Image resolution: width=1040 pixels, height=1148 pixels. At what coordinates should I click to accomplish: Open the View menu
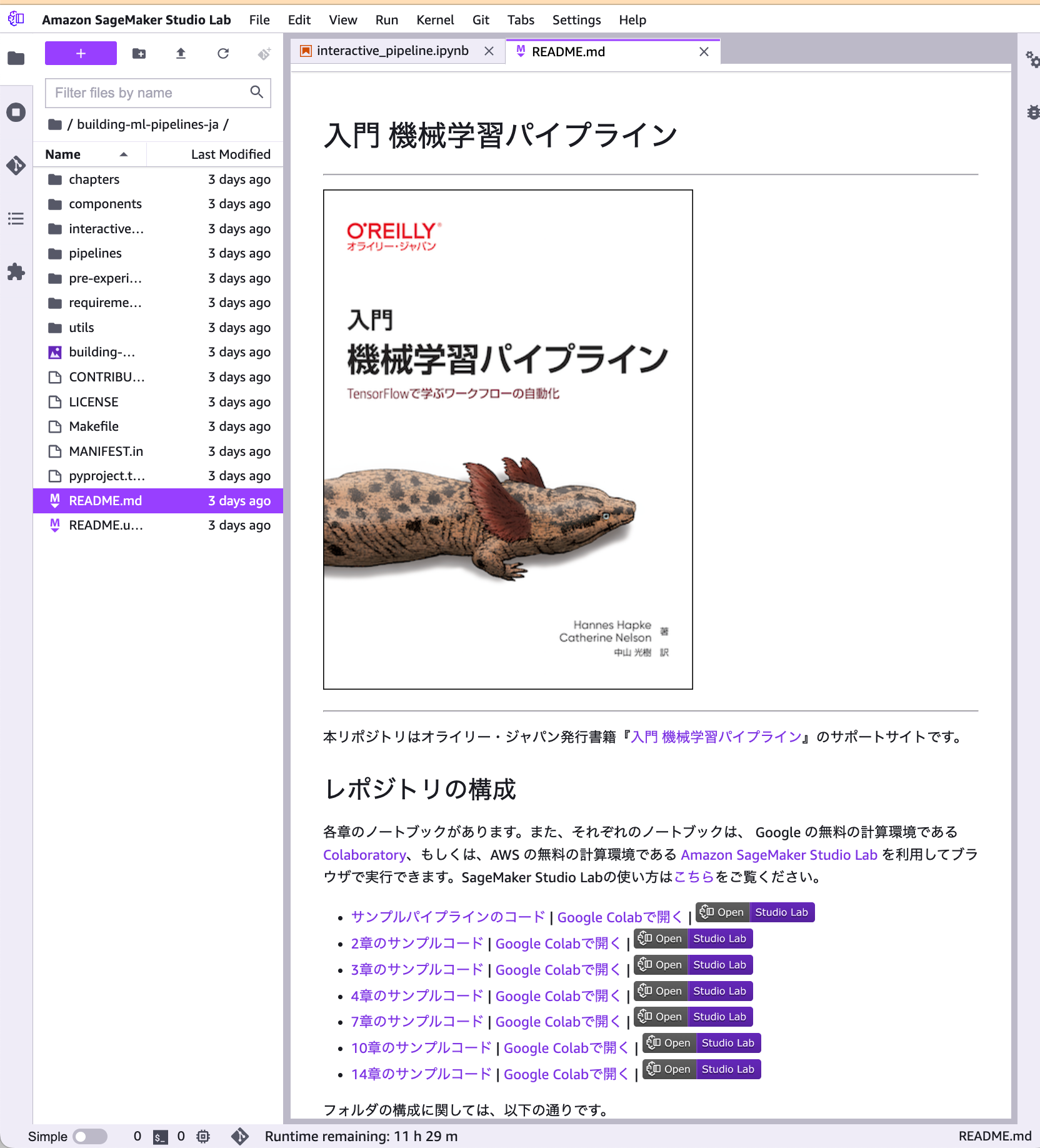(x=343, y=20)
